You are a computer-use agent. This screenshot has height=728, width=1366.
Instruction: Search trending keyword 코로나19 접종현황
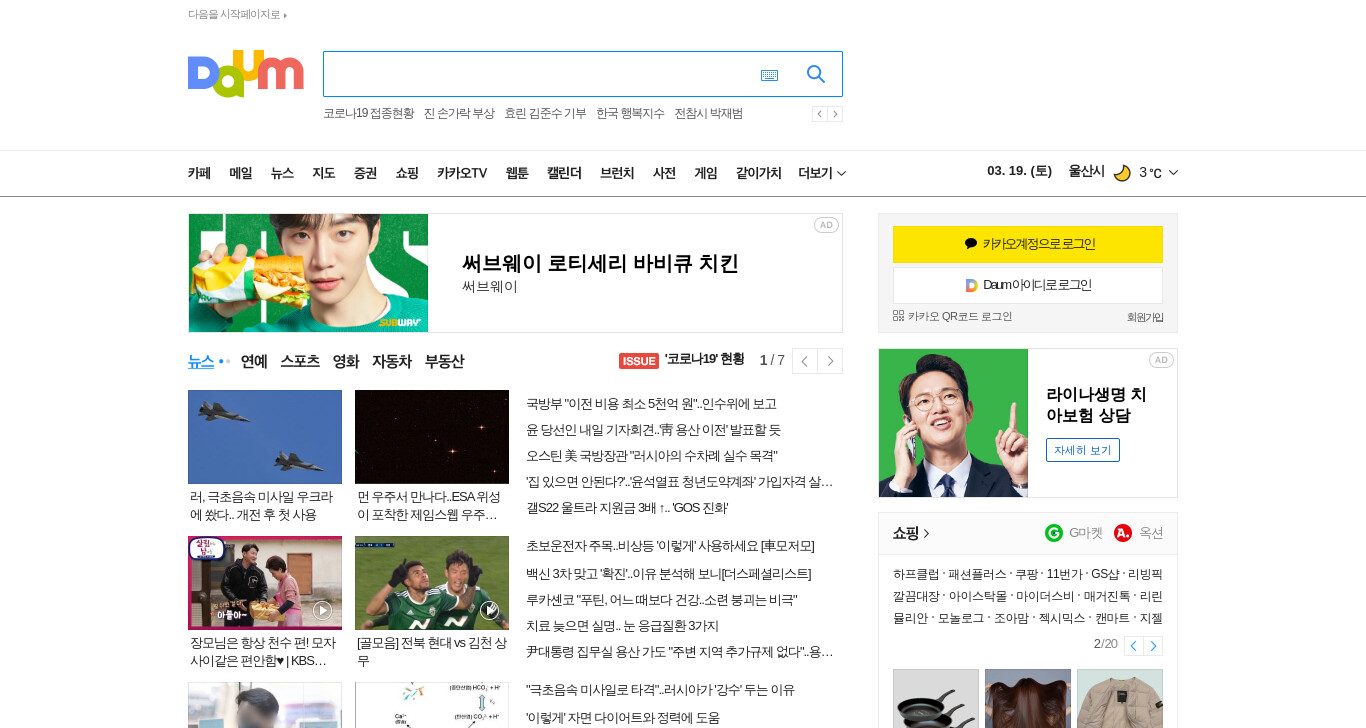[369, 114]
